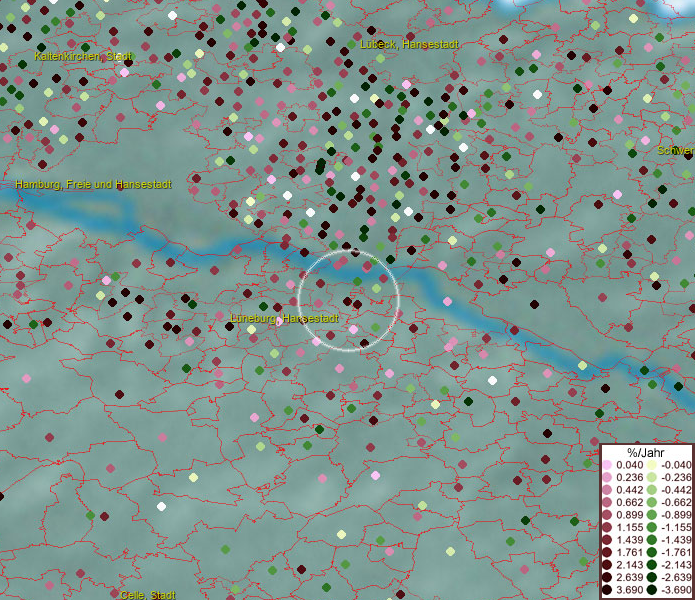Click the Lüneburg, Hansestadt map label

[285, 318]
